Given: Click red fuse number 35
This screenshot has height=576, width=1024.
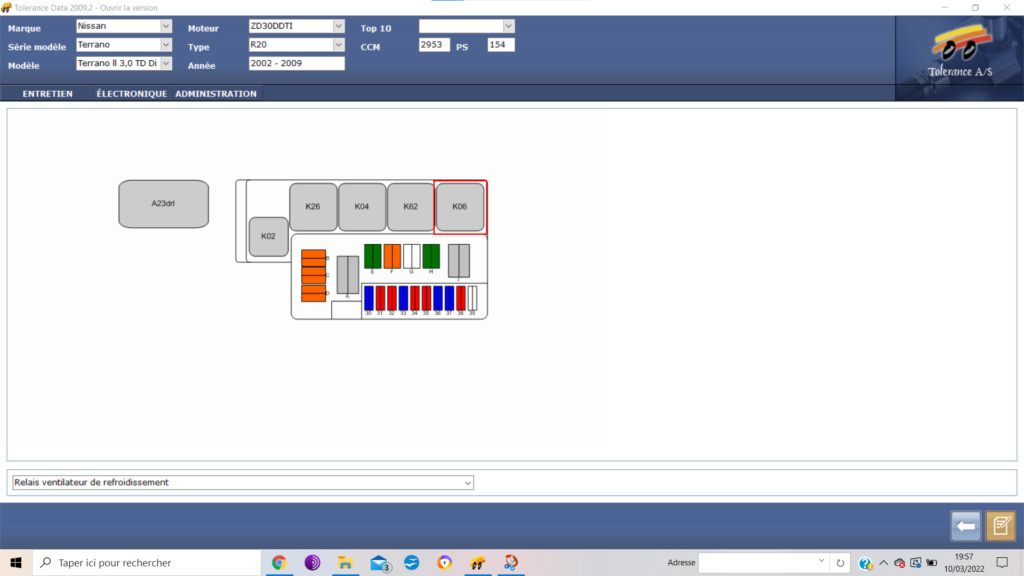Looking at the screenshot, I should (426, 298).
